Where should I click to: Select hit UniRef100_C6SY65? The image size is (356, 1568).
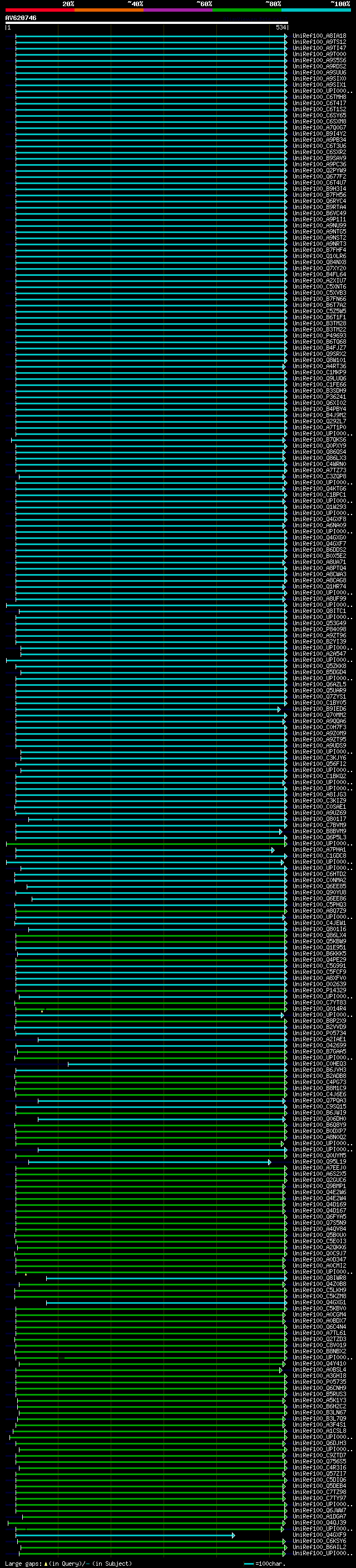click(319, 116)
